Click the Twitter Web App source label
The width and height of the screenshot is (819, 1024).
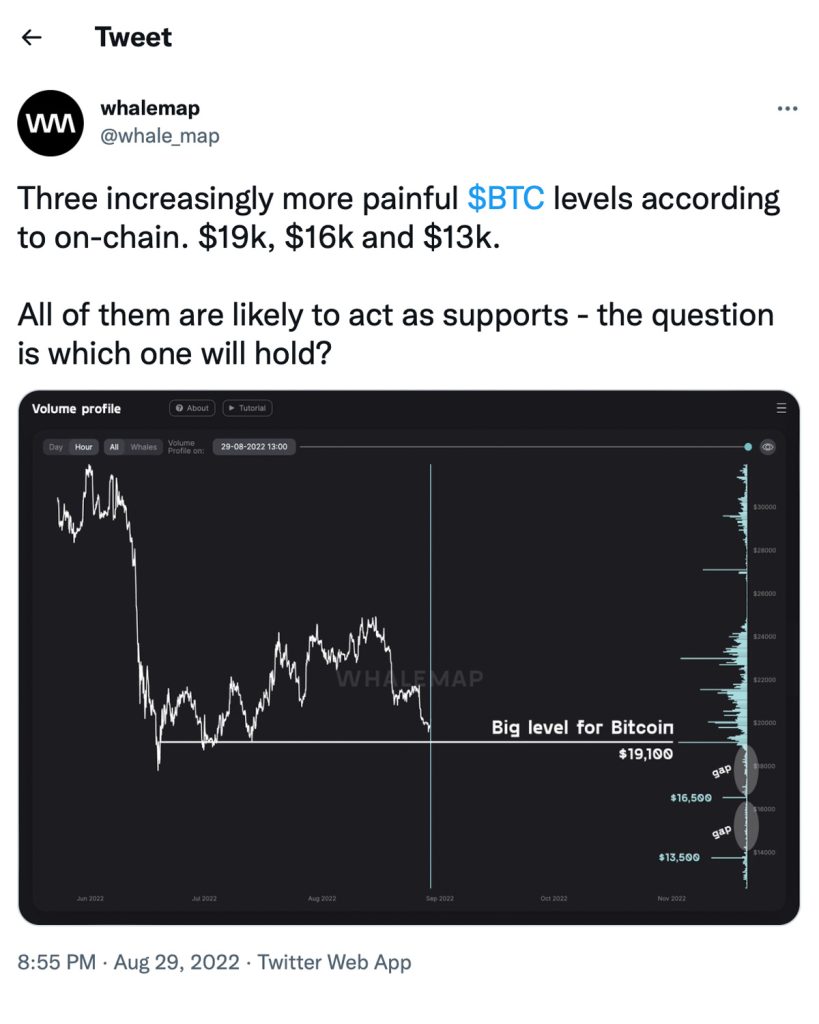tap(334, 962)
